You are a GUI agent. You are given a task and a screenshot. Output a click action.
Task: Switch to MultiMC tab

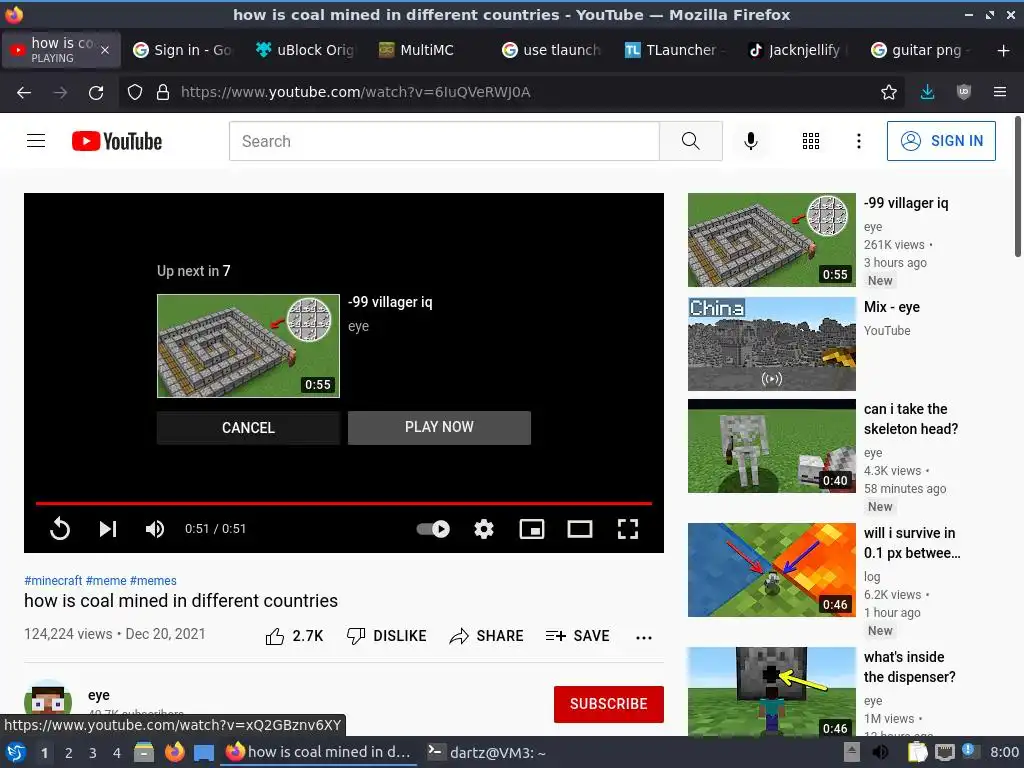point(427,50)
